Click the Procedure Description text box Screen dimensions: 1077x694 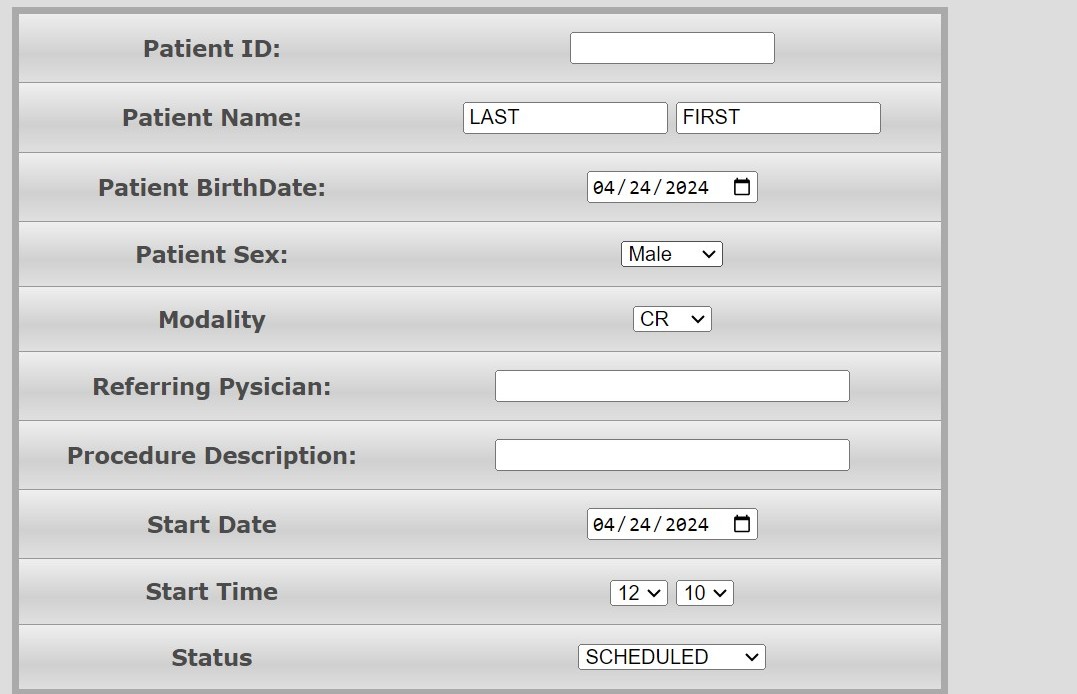point(672,455)
